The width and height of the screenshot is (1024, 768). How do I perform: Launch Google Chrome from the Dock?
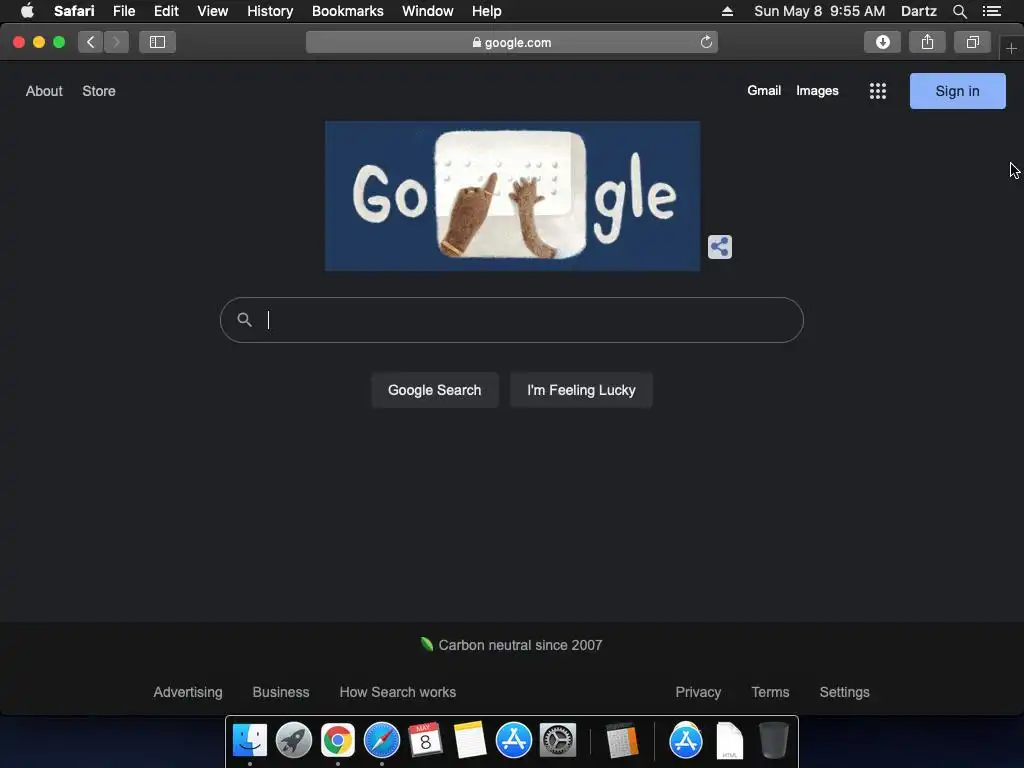tap(338, 741)
